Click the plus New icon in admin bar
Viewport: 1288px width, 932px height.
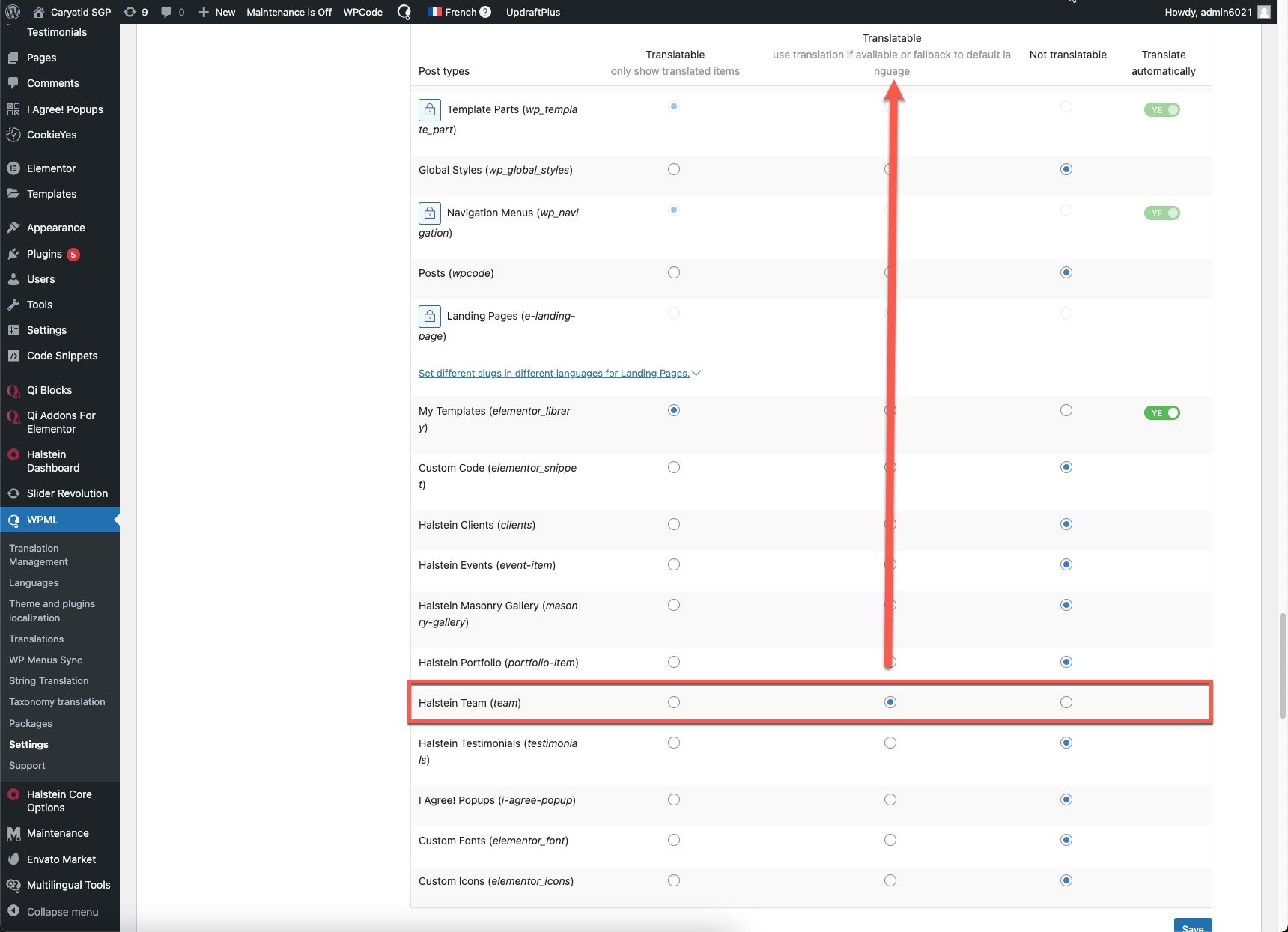click(x=204, y=12)
